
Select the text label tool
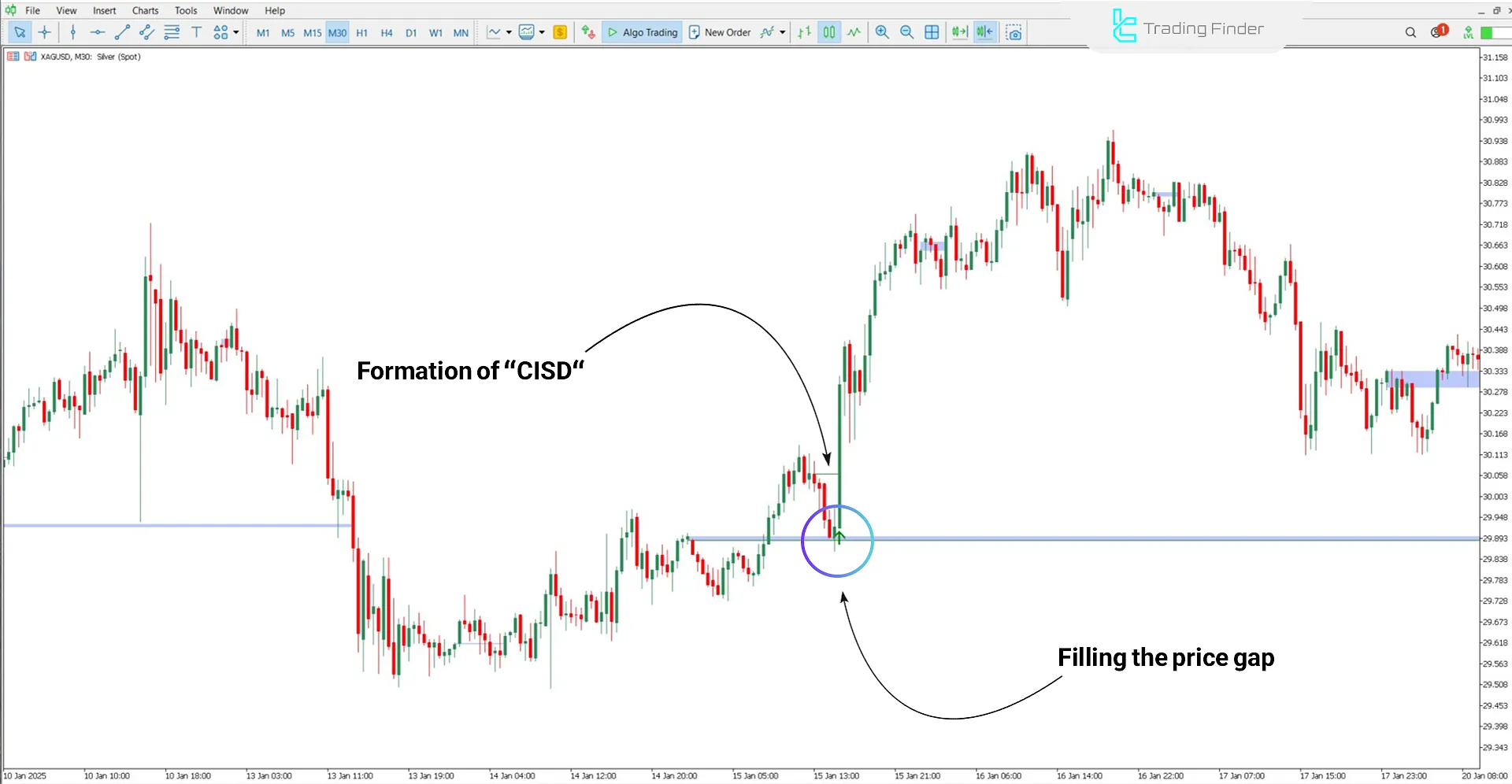click(x=196, y=32)
